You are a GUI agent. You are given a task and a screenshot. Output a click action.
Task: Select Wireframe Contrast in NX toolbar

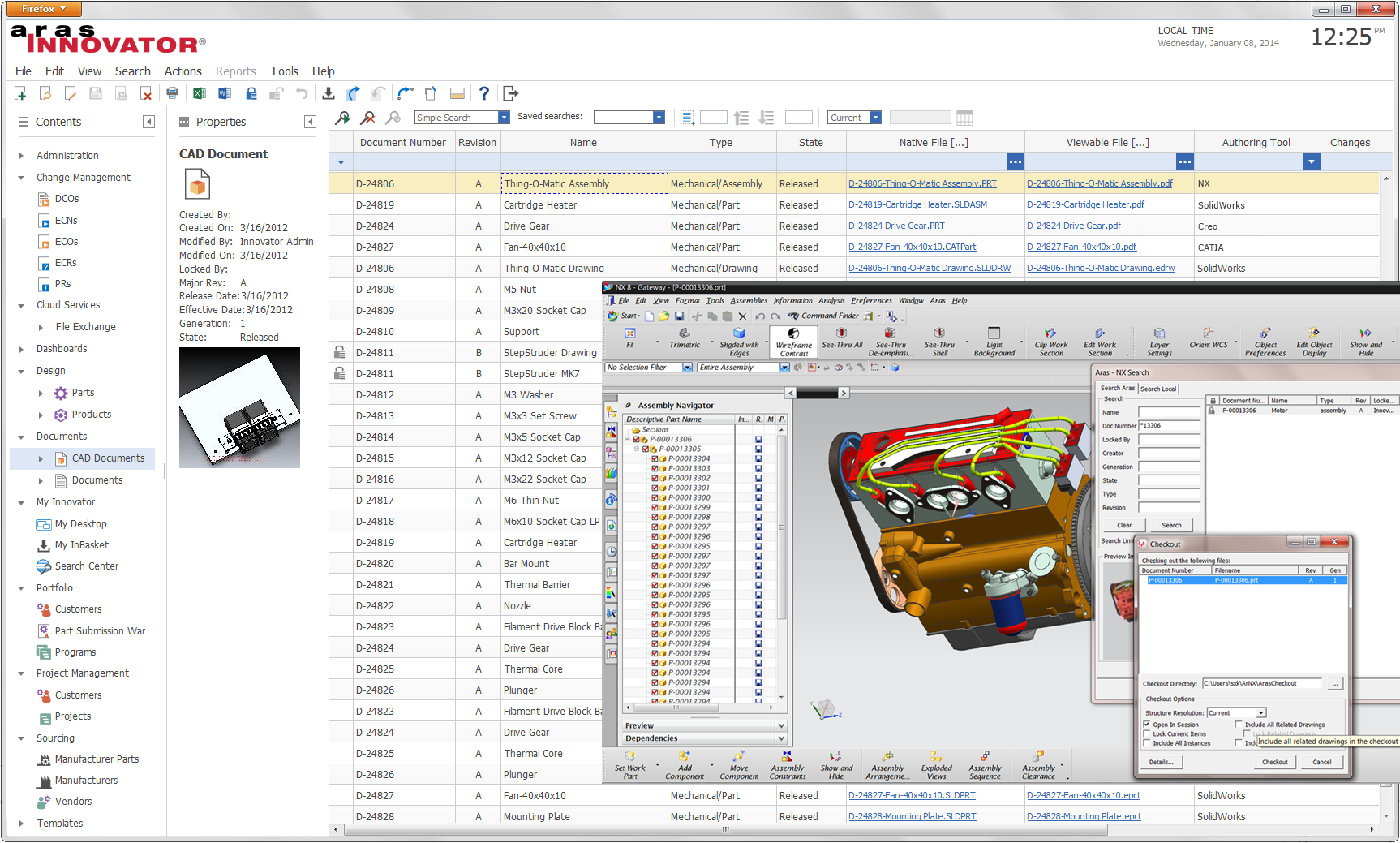coord(793,342)
